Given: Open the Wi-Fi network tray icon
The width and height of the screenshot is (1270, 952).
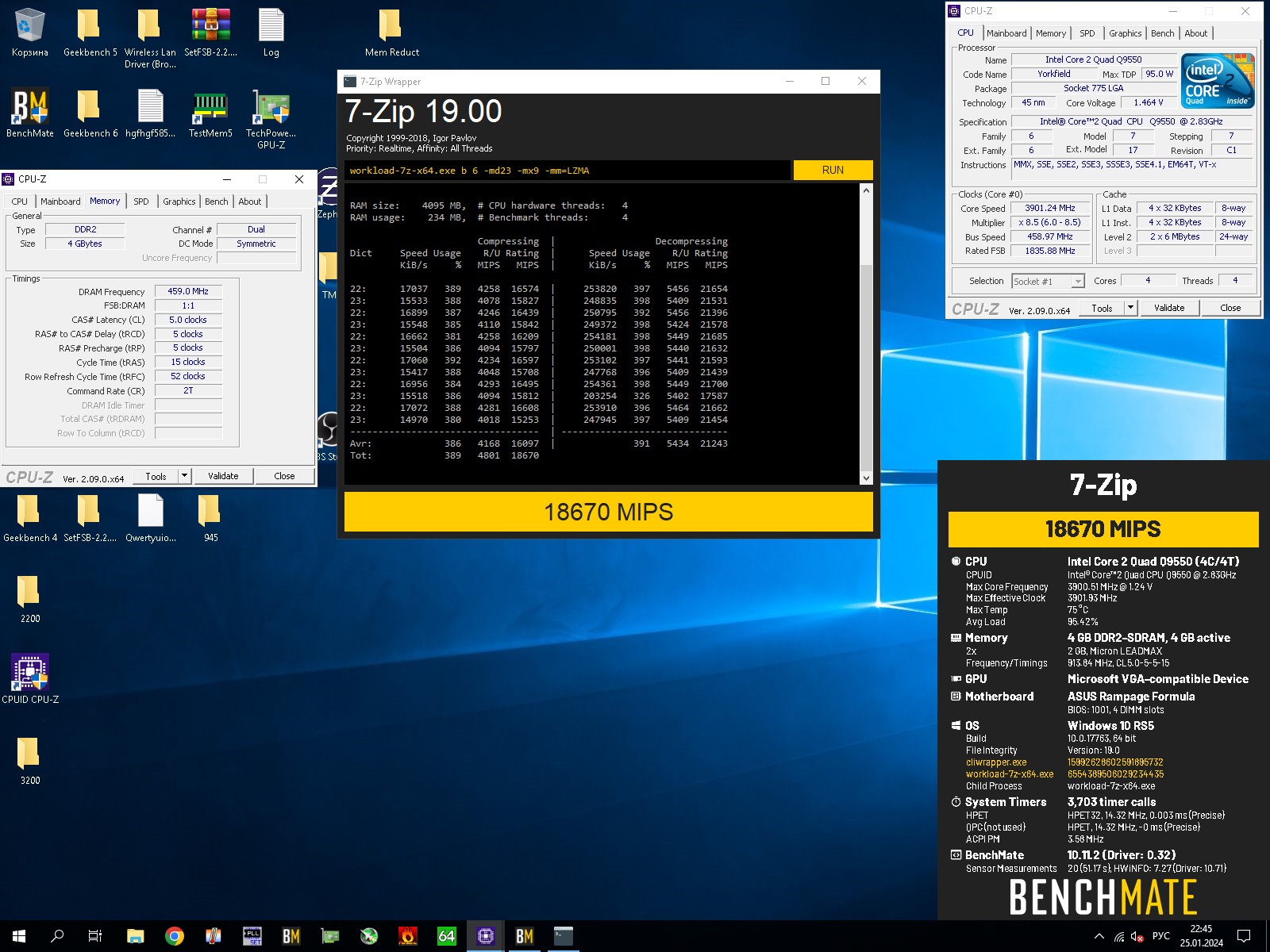Looking at the screenshot, I should point(1118,937).
